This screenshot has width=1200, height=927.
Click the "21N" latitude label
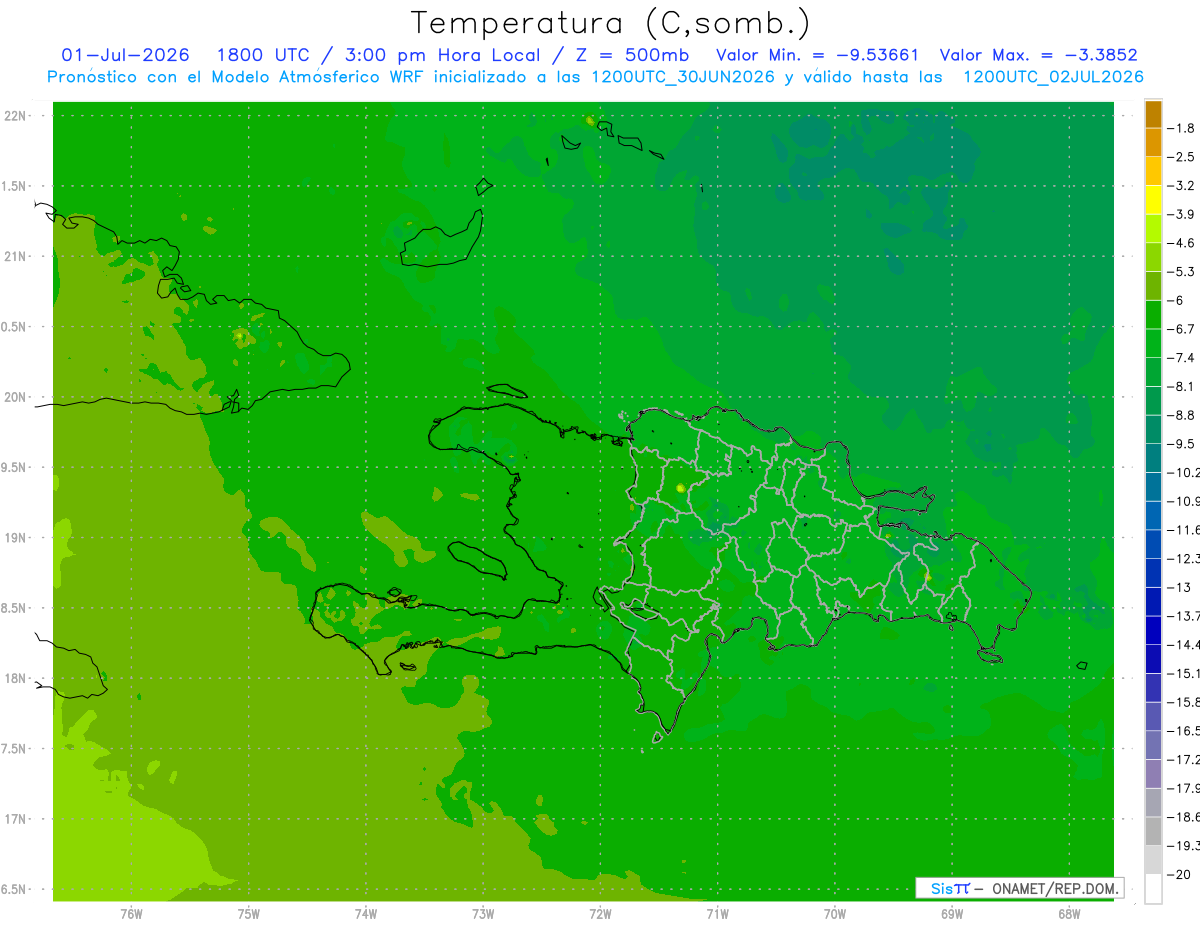(15, 257)
